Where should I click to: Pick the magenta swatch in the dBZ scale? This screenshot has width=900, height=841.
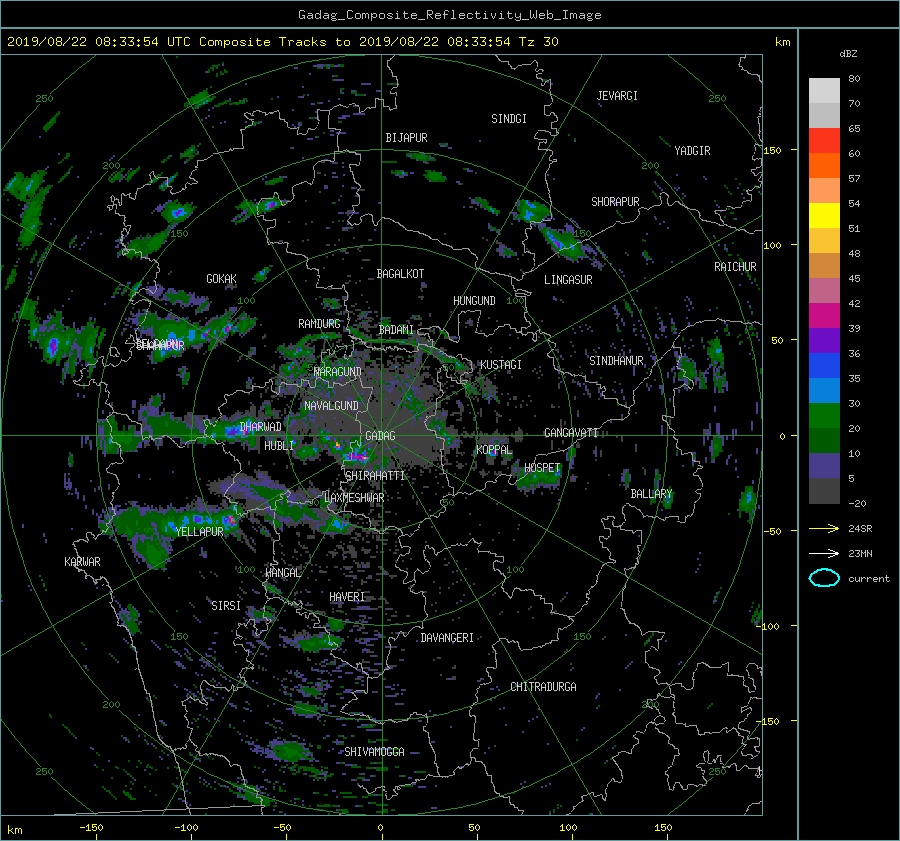(x=824, y=315)
